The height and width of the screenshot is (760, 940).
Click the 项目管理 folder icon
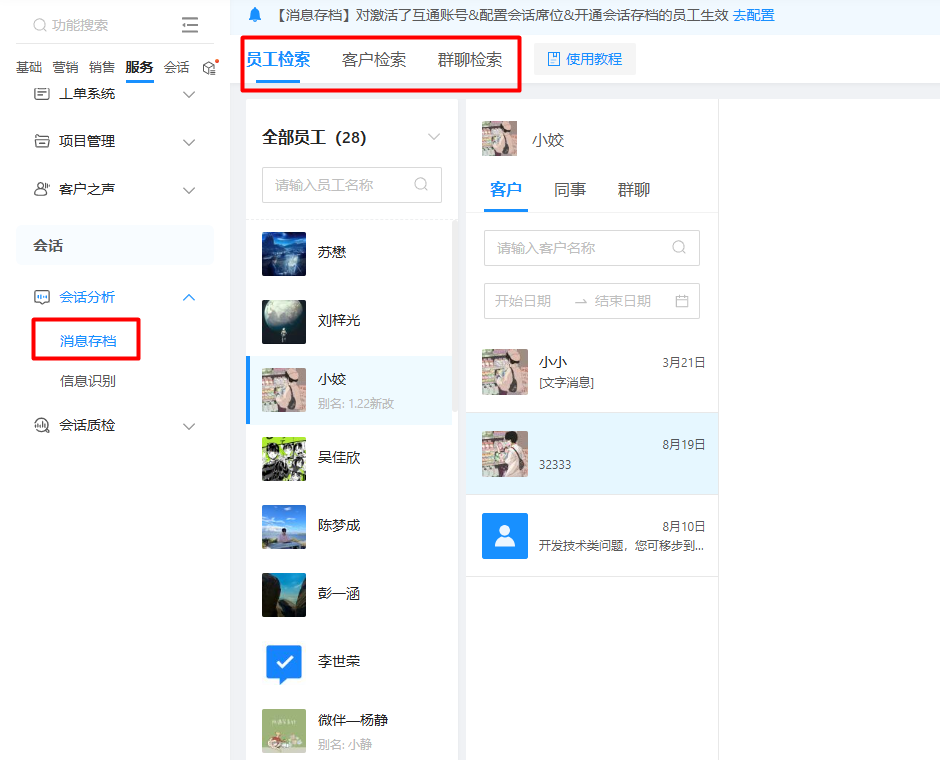41,141
